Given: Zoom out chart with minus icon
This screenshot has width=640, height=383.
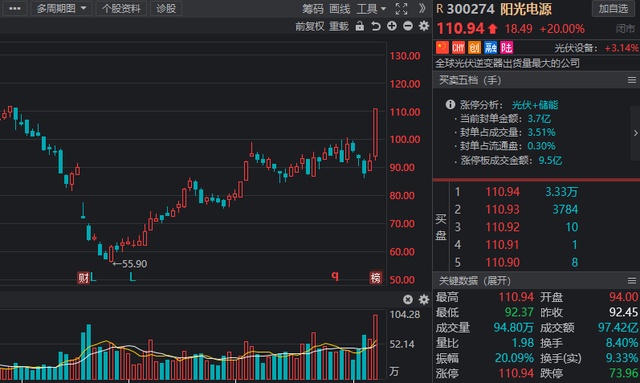Looking at the screenshot, I should [408, 26].
